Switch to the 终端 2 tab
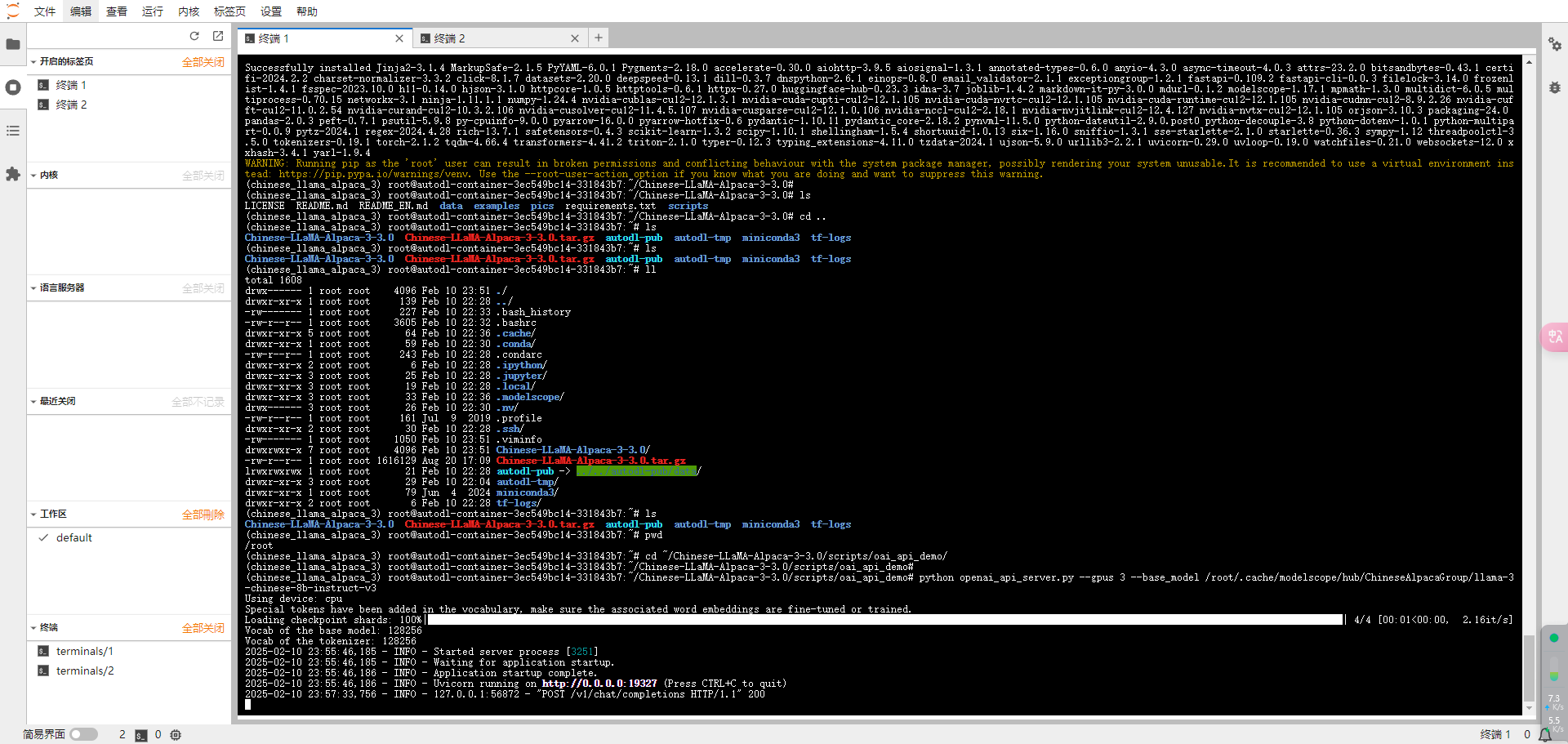The height and width of the screenshot is (744, 1568). [490, 38]
